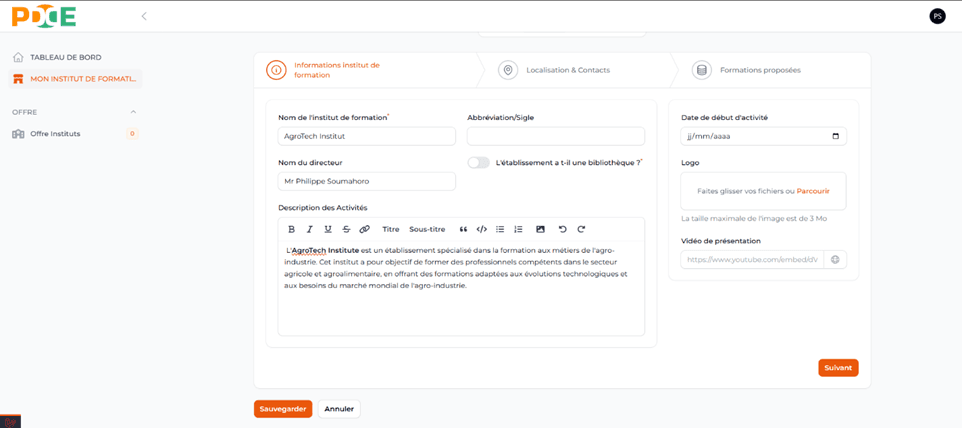Apply the Titre heading style
Image resolution: width=962 pixels, height=428 pixels.
coord(391,229)
